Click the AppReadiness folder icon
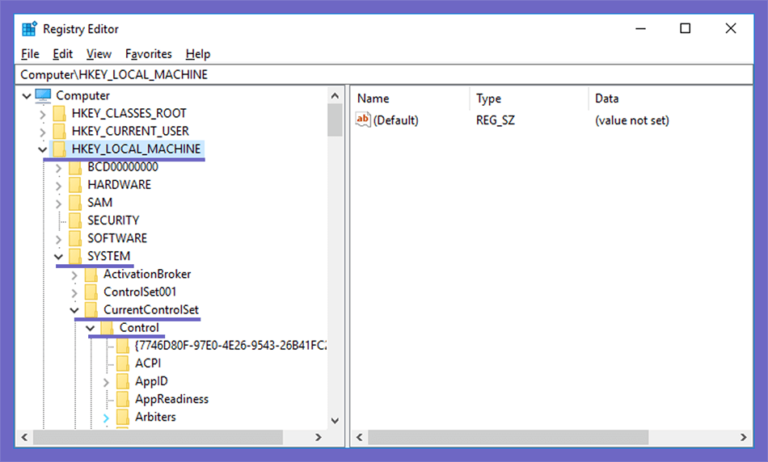 click(122, 399)
